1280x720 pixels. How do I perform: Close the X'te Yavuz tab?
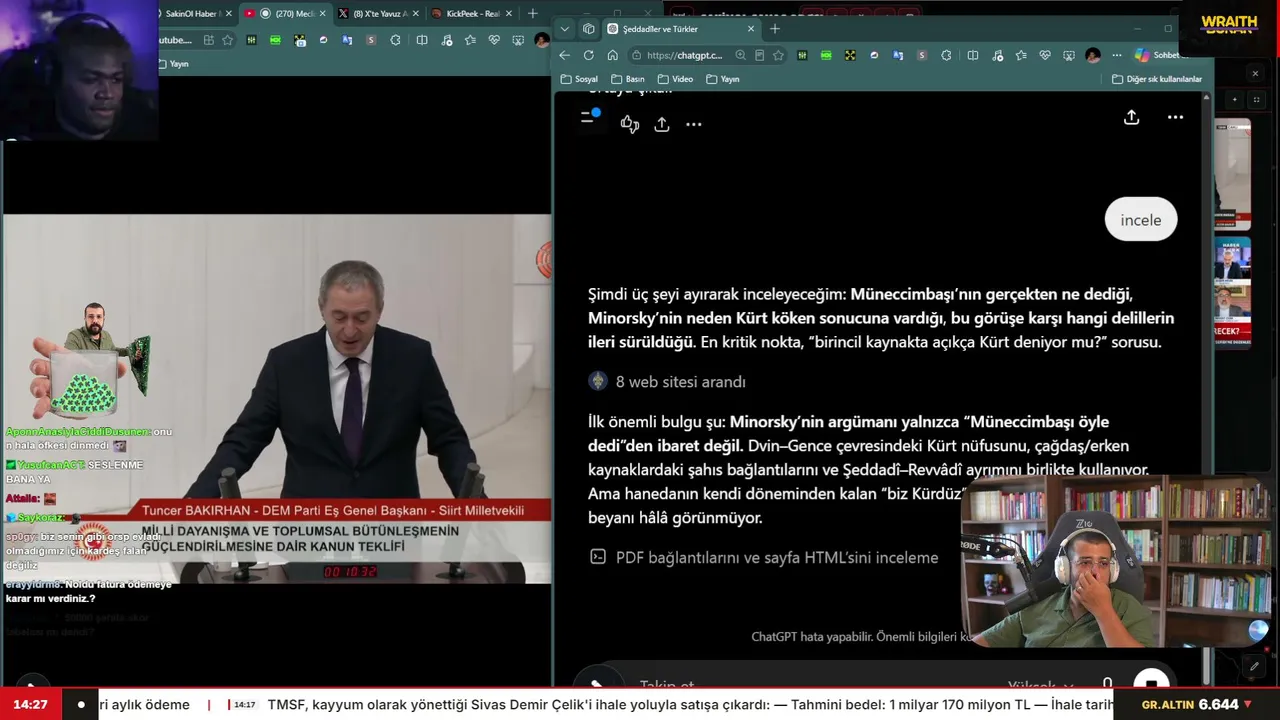[415, 14]
